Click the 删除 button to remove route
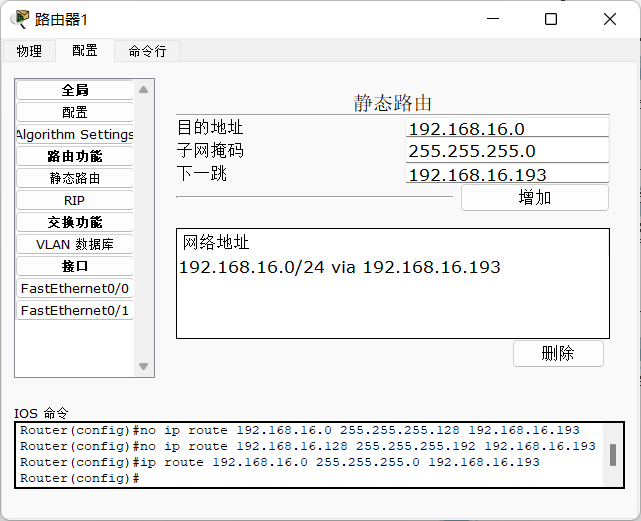The image size is (641, 521). pyautogui.click(x=558, y=353)
